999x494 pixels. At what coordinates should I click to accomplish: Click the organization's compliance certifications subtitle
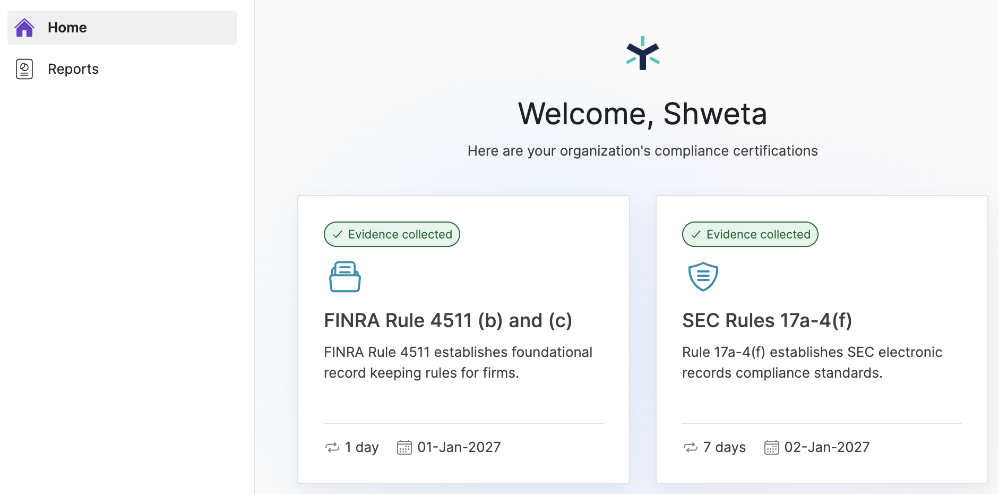642,151
